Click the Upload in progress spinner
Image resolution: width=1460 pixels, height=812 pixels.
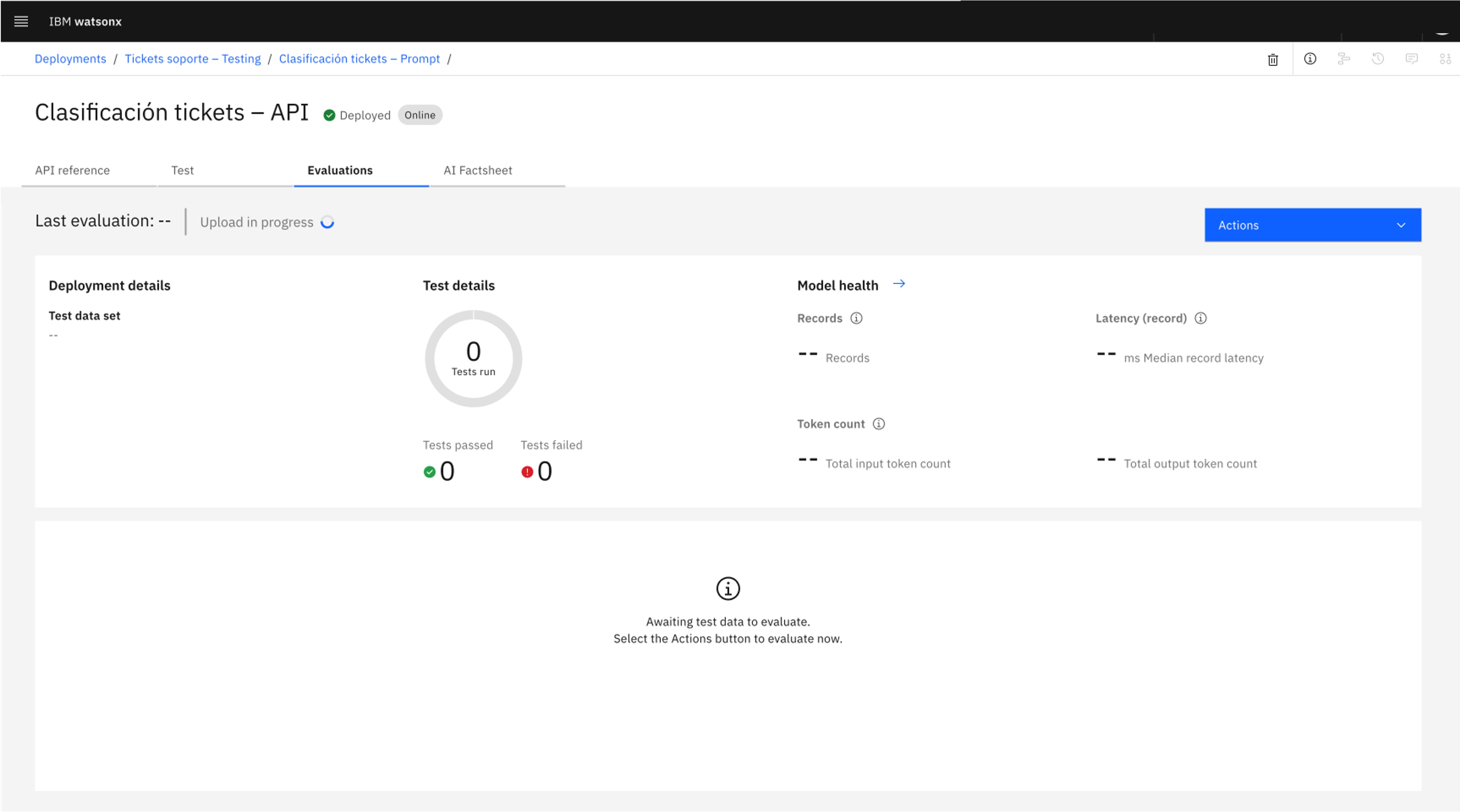click(328, 222)
